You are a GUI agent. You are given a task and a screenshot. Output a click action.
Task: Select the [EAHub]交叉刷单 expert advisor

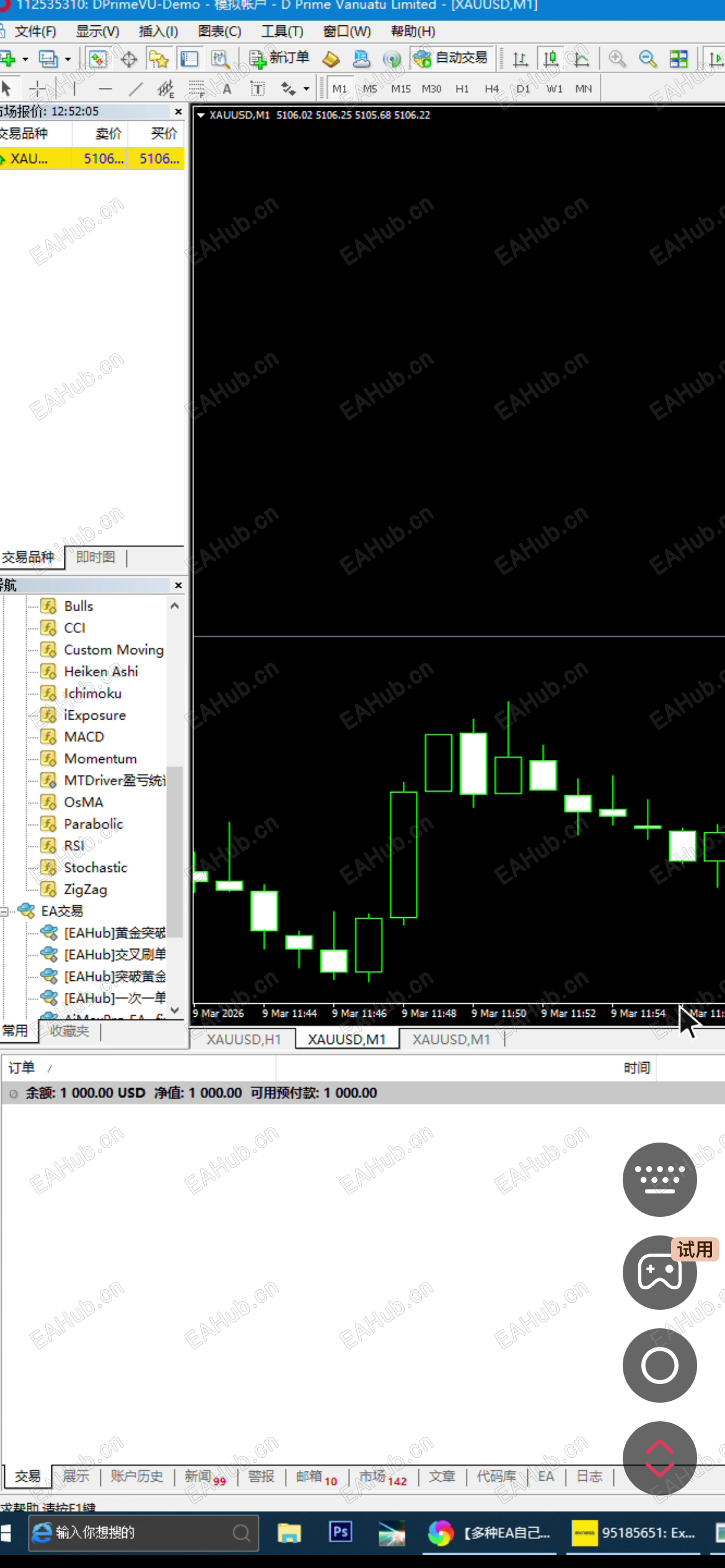point(115,954)
